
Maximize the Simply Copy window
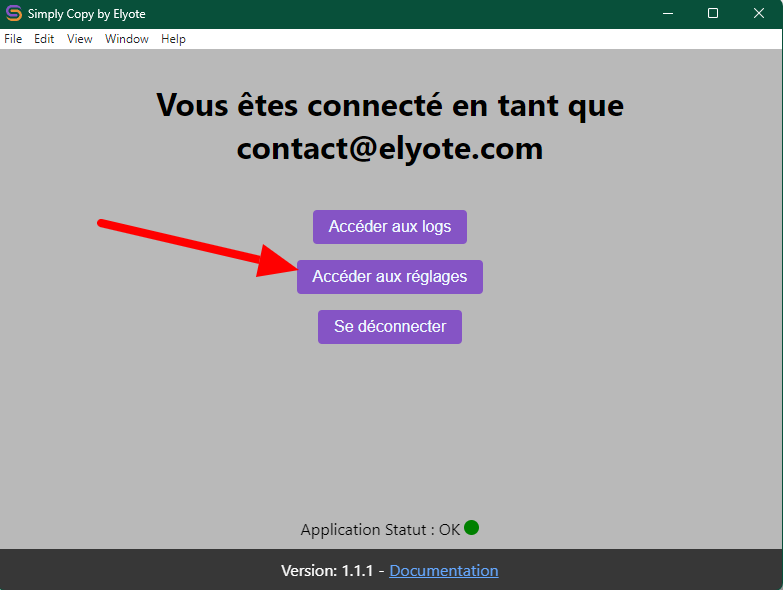coord(713,13)
